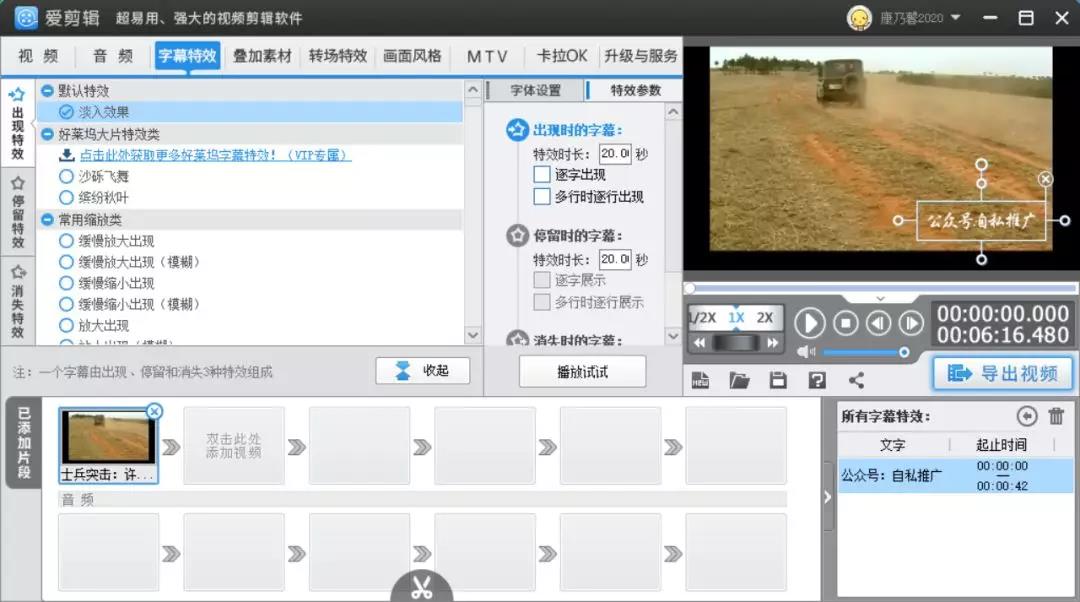This screenshot has width=1080, height=602.
Task: Click the scissors icon on the timeline
Action: coord(420,588)
